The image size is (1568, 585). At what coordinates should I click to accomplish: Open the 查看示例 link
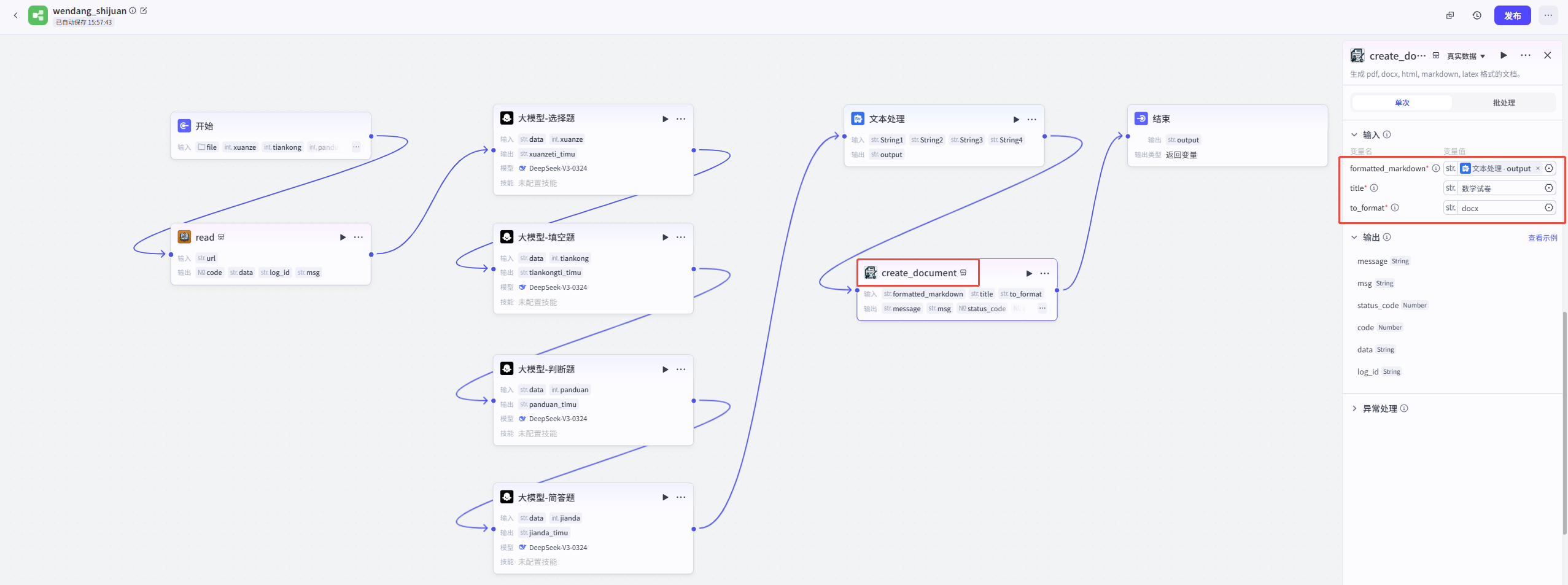click(x=1542, y=238)
